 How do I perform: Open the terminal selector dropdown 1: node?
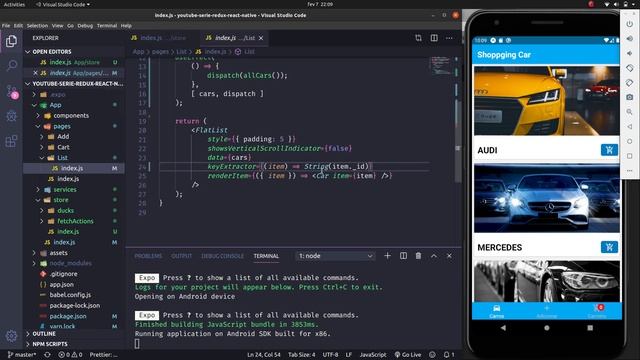tap(335, 256)
